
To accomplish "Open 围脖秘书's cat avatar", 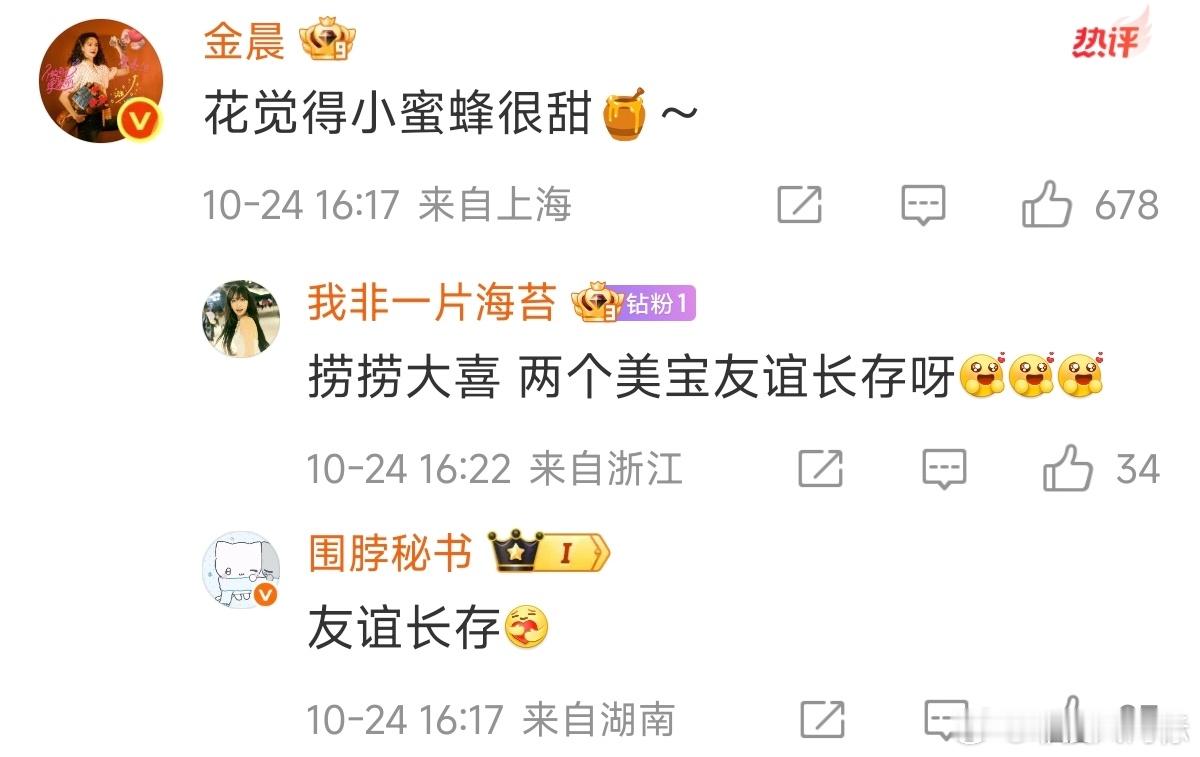I will point(242,569).
